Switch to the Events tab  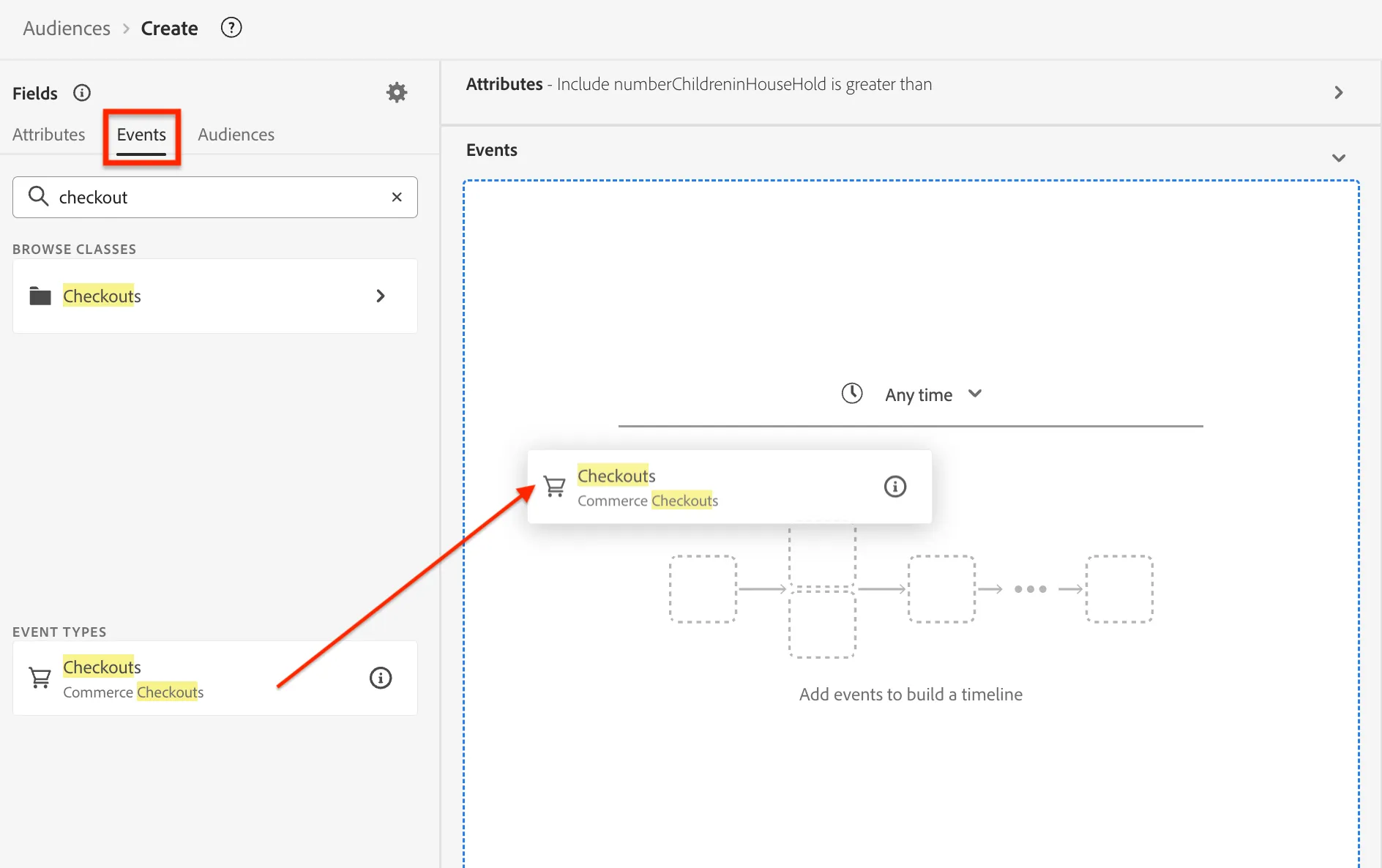click(141, 135)
